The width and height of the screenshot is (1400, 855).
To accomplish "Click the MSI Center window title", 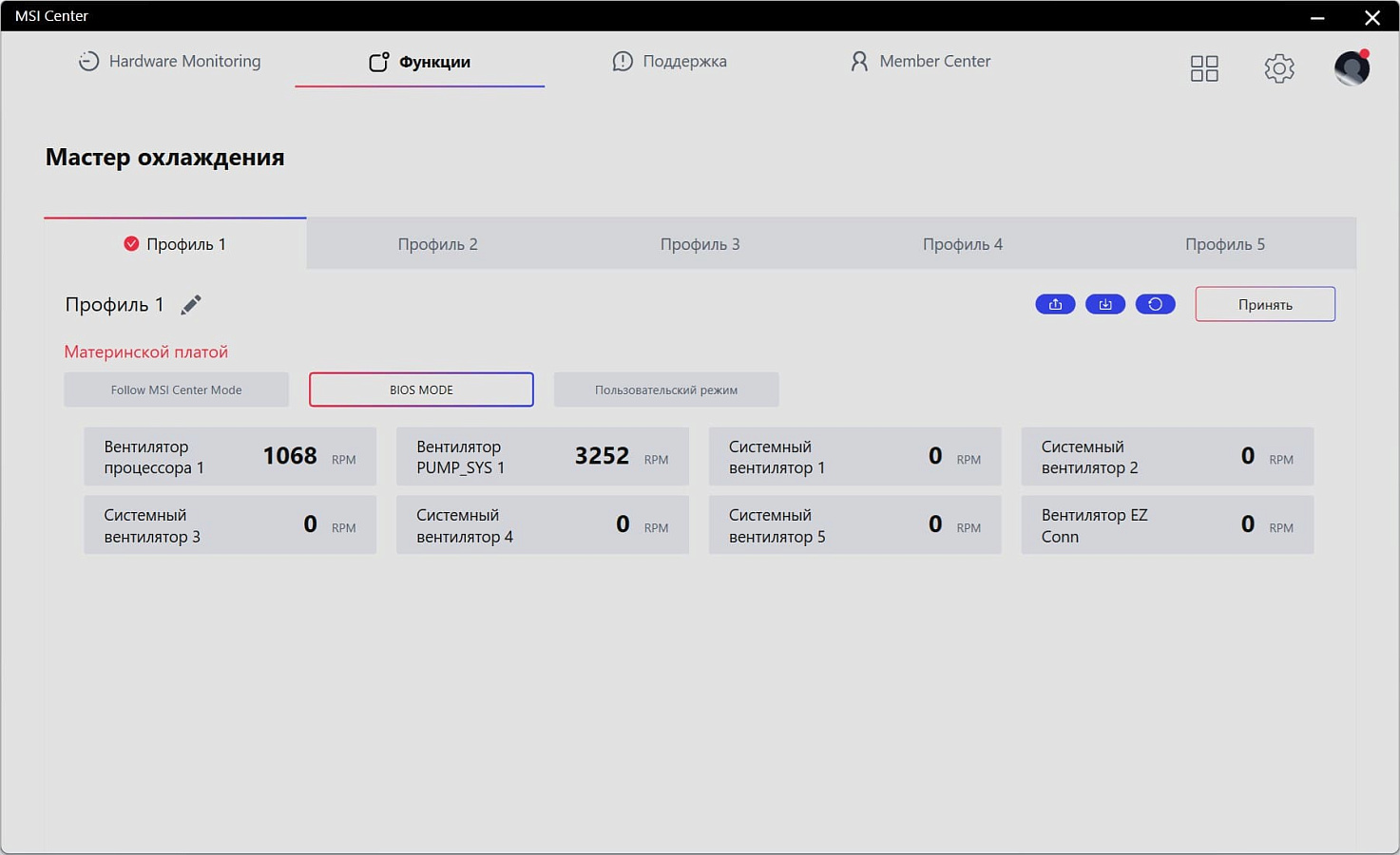I will click(51, 16).
